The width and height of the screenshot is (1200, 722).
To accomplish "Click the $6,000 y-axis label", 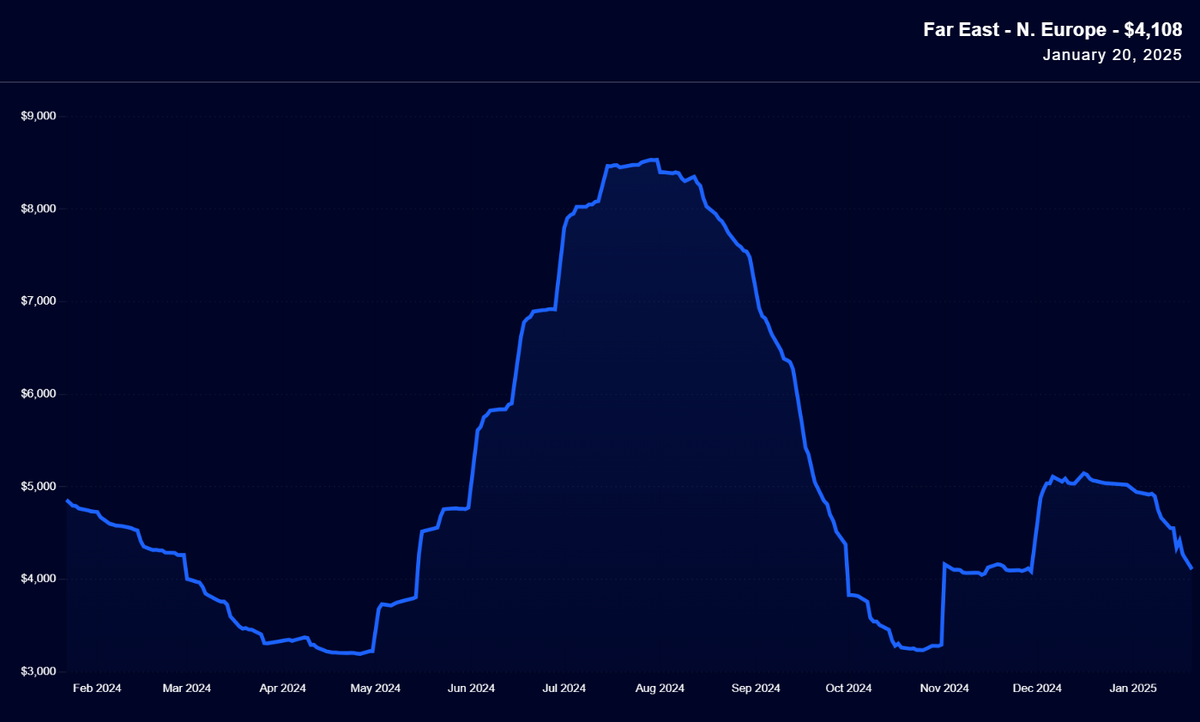I will click(x=39, y=394).
